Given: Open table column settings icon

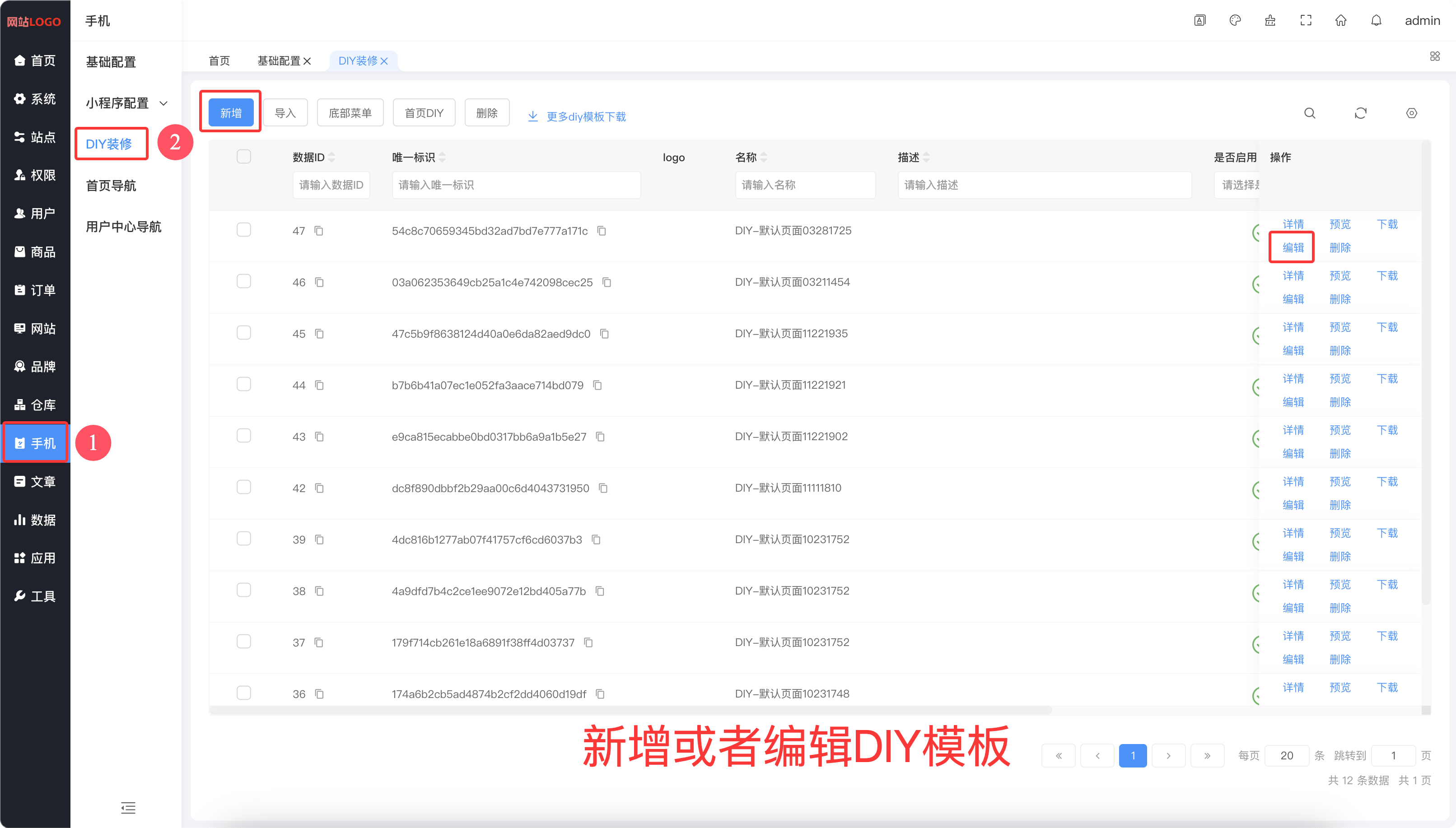Looking at the screenshot, I should [x=1411, y=113].
